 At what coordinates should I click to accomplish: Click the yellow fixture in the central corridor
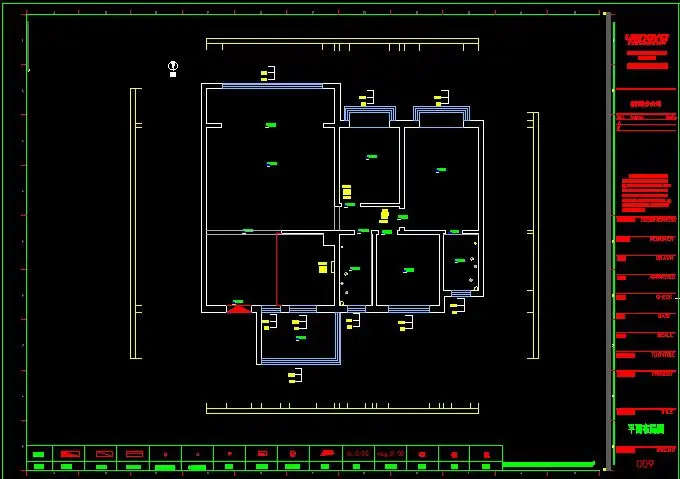tap(384, 214)
